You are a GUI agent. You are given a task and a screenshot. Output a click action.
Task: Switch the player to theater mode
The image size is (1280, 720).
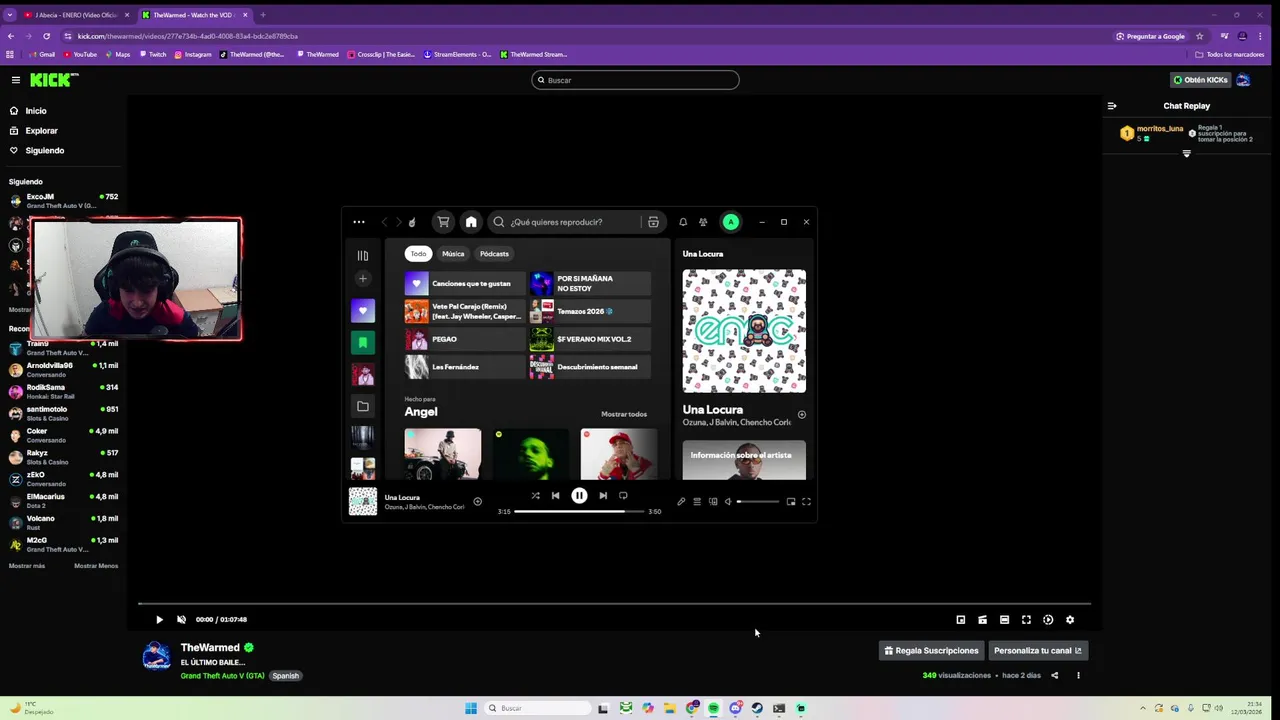point(1004,620)
